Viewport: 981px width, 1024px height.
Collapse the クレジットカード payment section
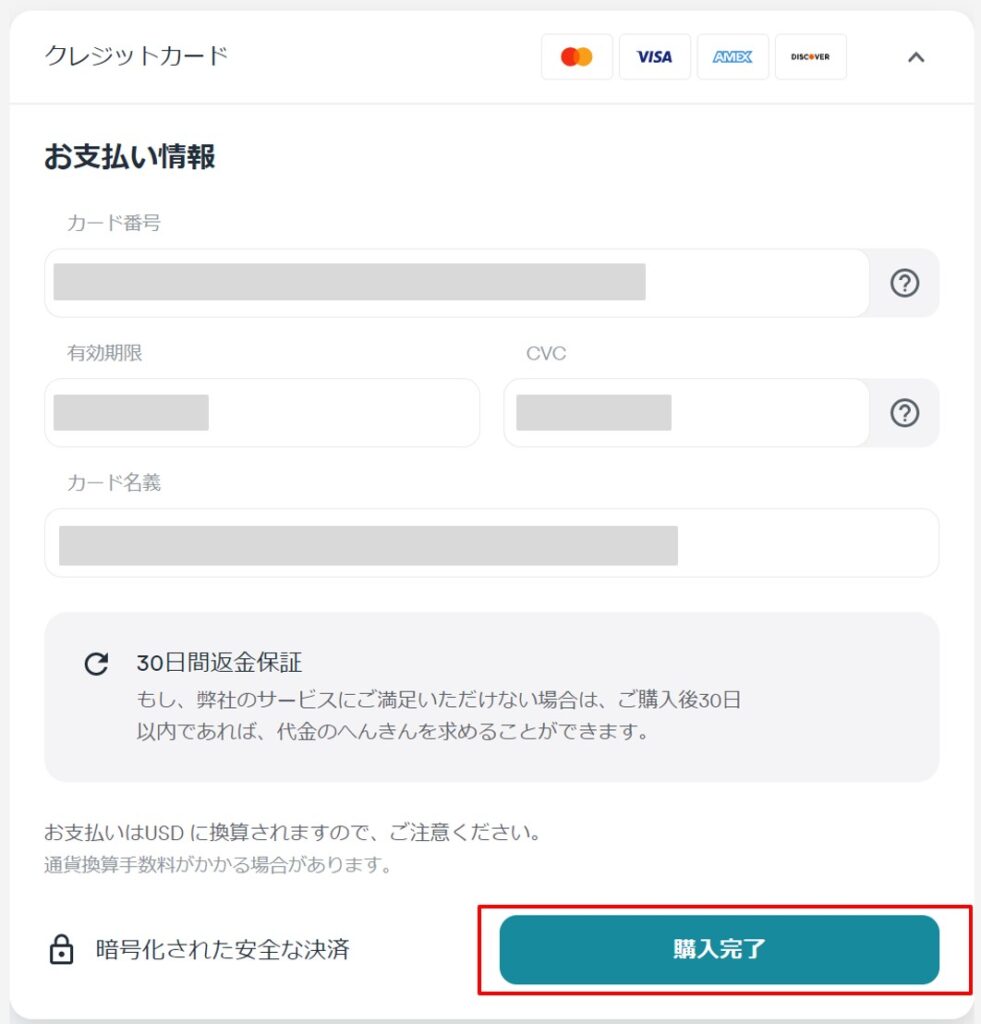(x=916, y=58)
